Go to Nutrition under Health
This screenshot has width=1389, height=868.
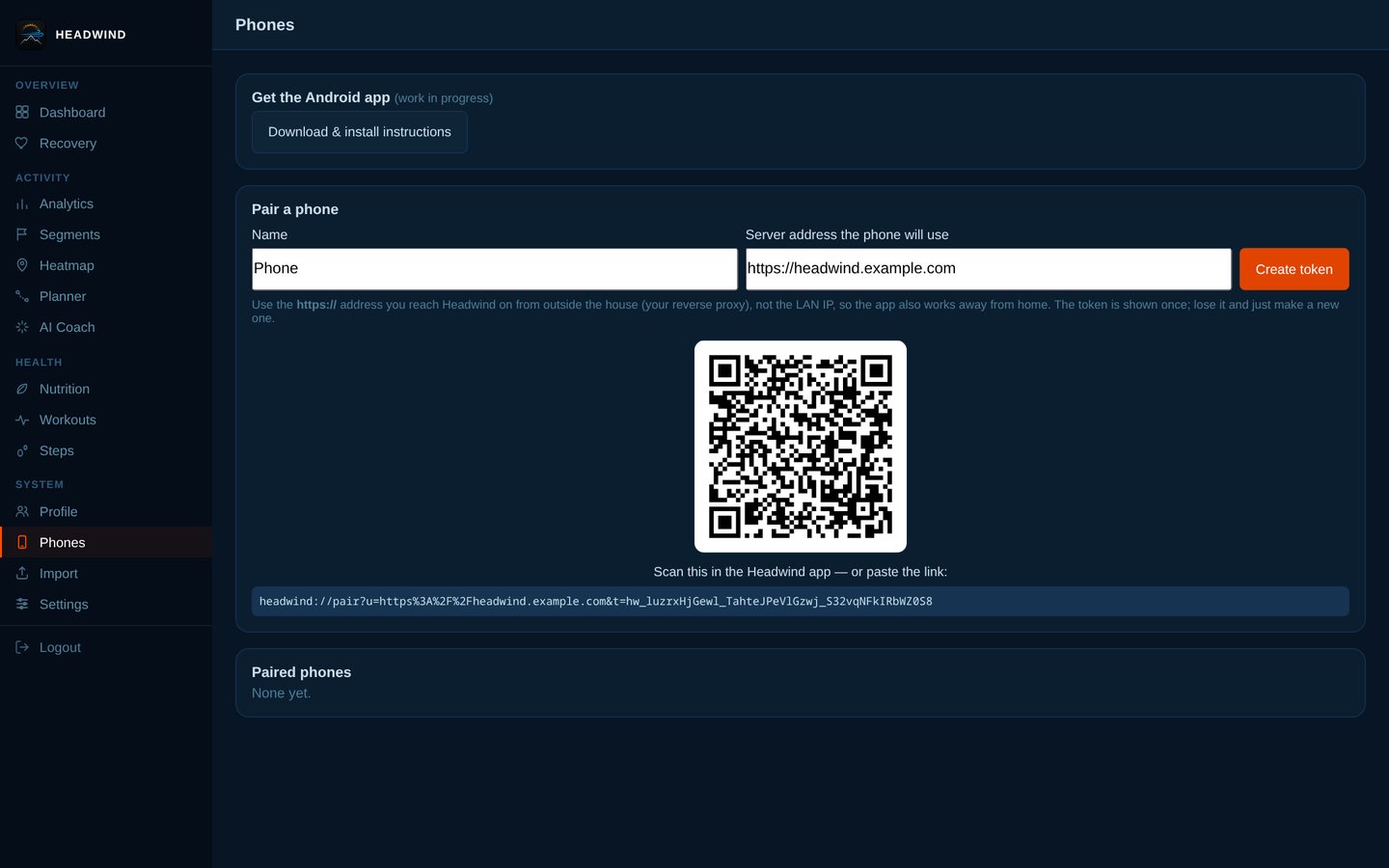pos(106,389)
